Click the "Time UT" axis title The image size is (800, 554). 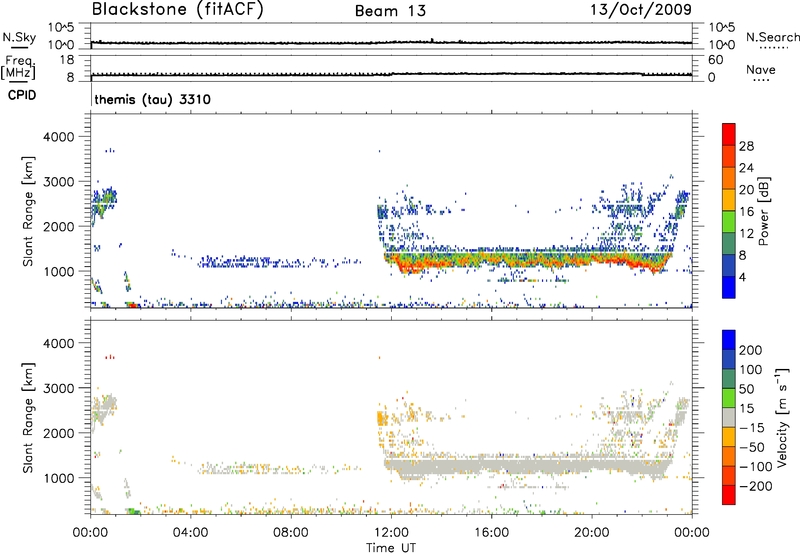(391, 548)
